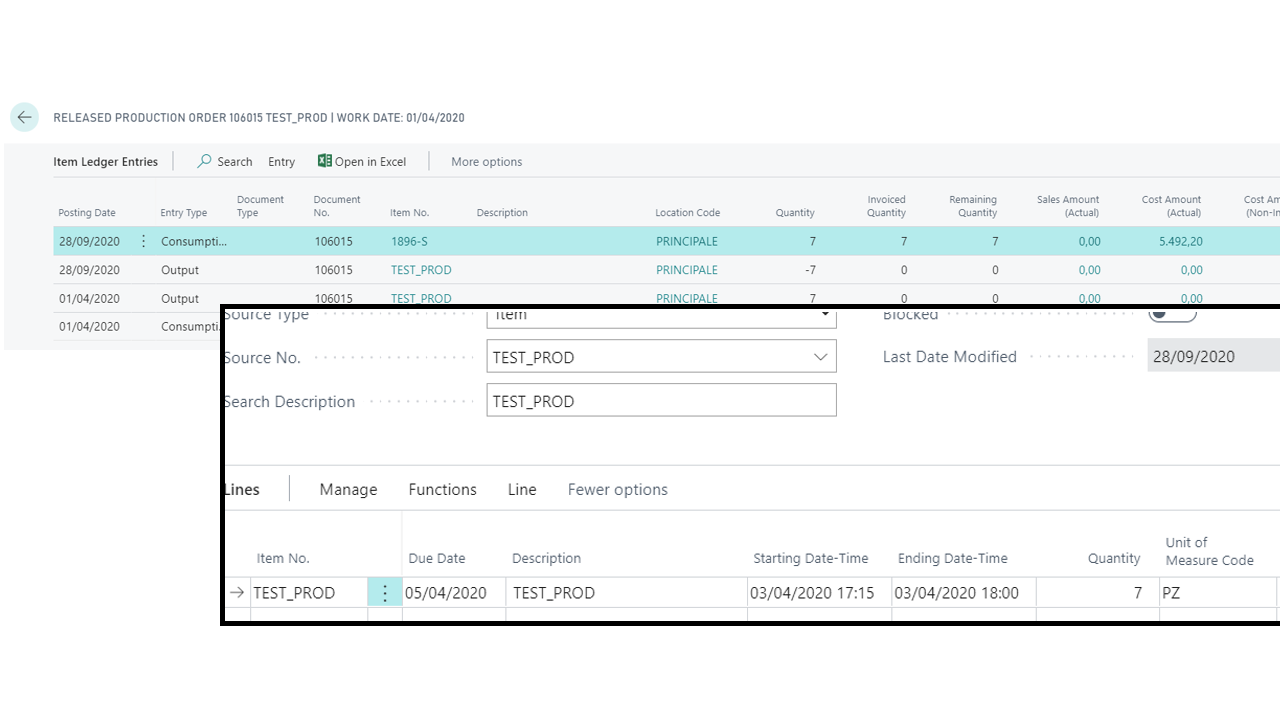The image size is (1280, 720).
Task: Open three-dot menu on the 1896-S row
Action: point(143,241)
